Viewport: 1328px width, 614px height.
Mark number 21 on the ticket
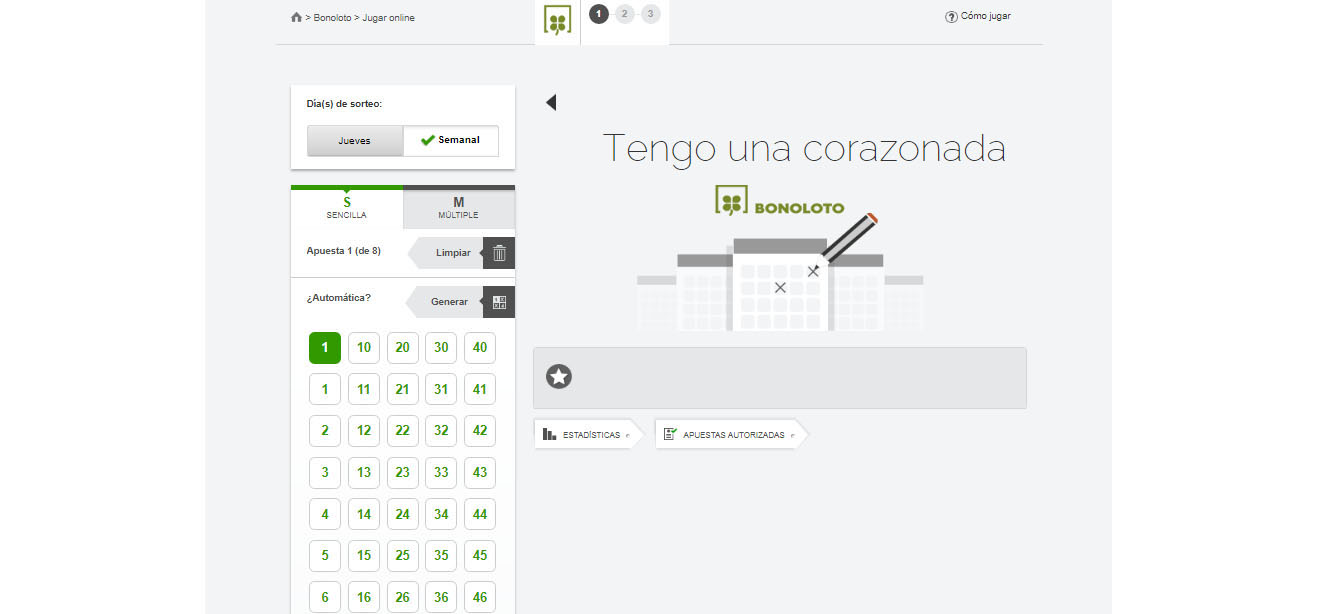click(x=403, y=390)
